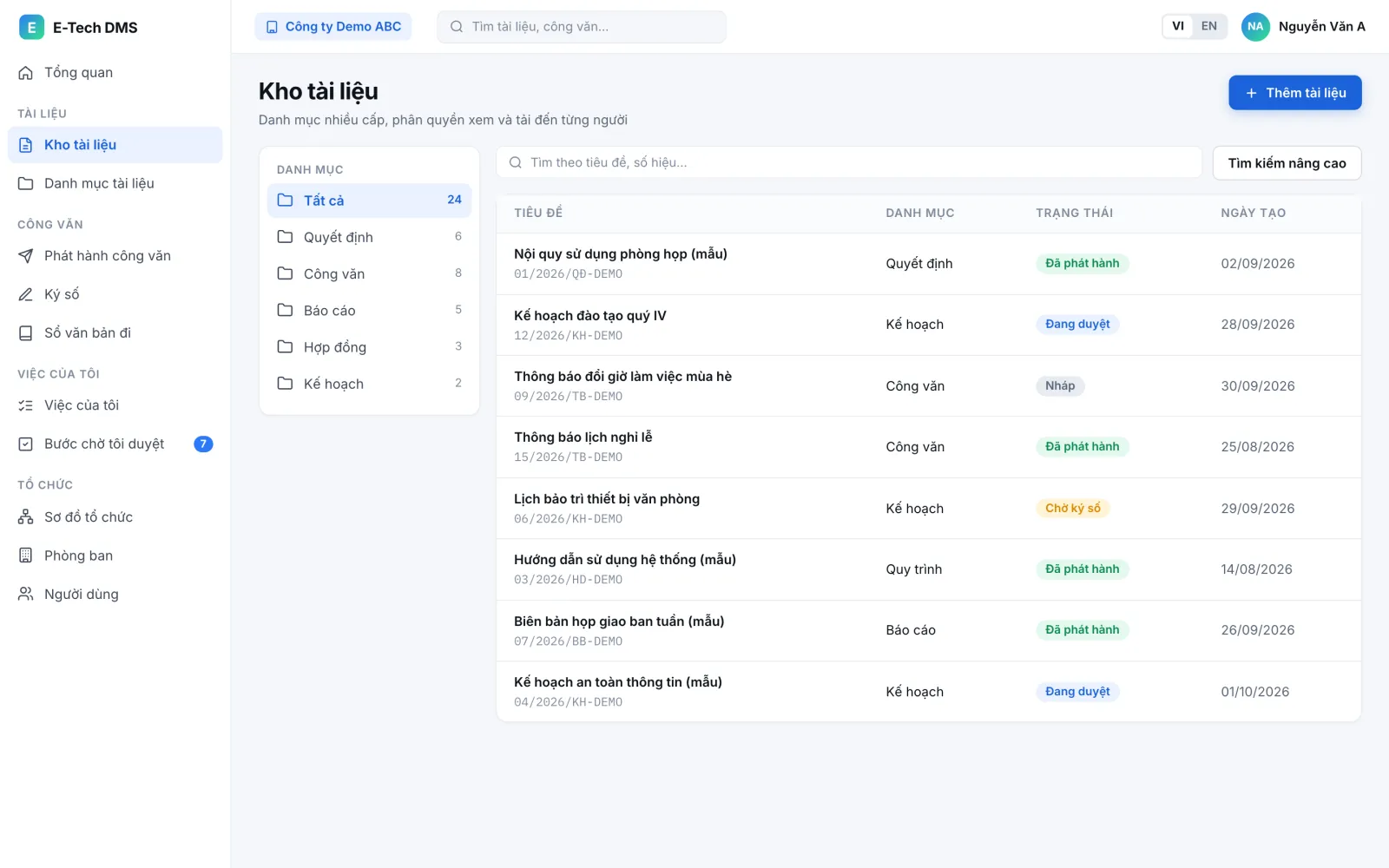Open Người dùng menu item
The image size is (1389, 868).
pos(115,595)
